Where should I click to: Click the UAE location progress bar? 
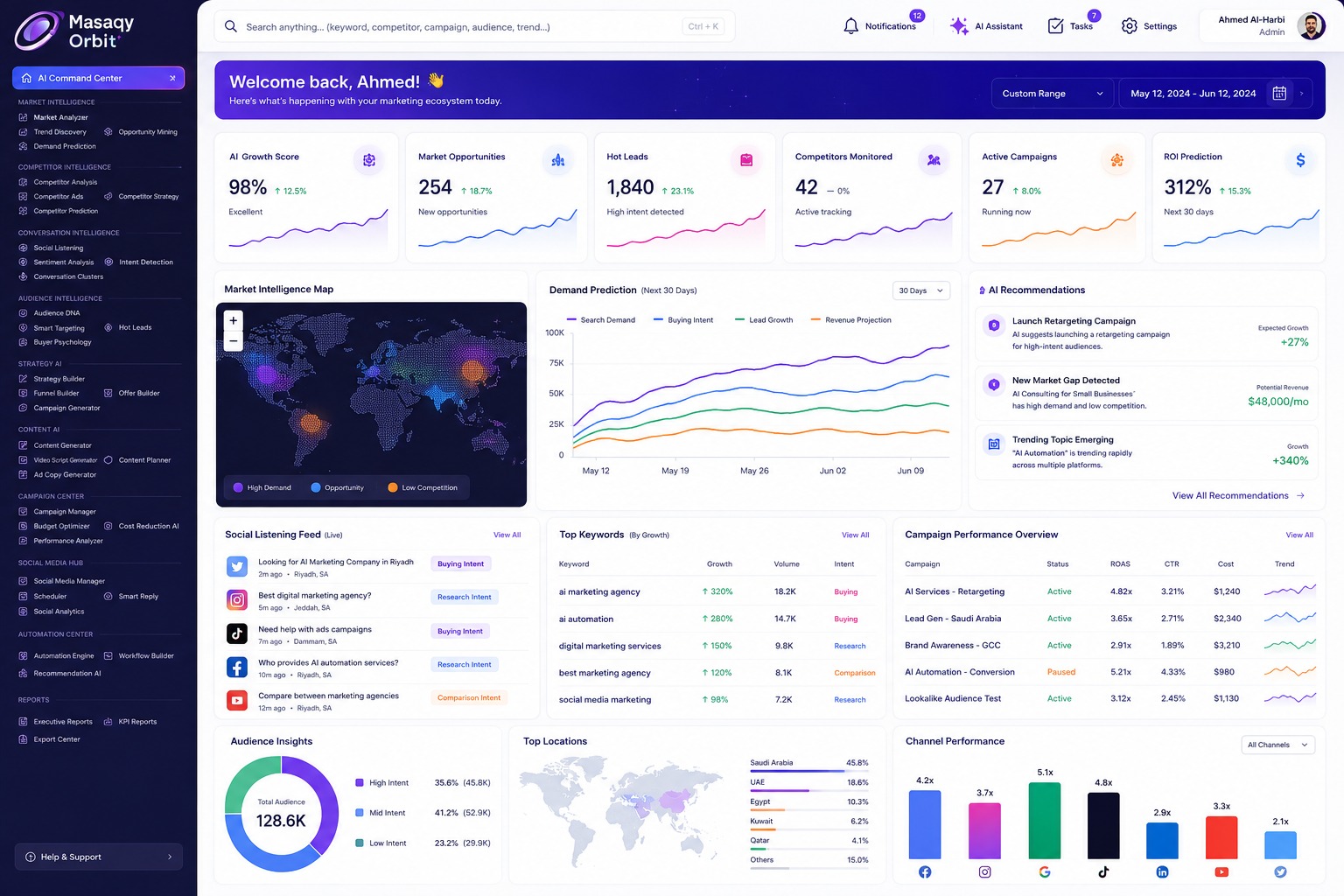pyautogui.click(x=809, y=790)
